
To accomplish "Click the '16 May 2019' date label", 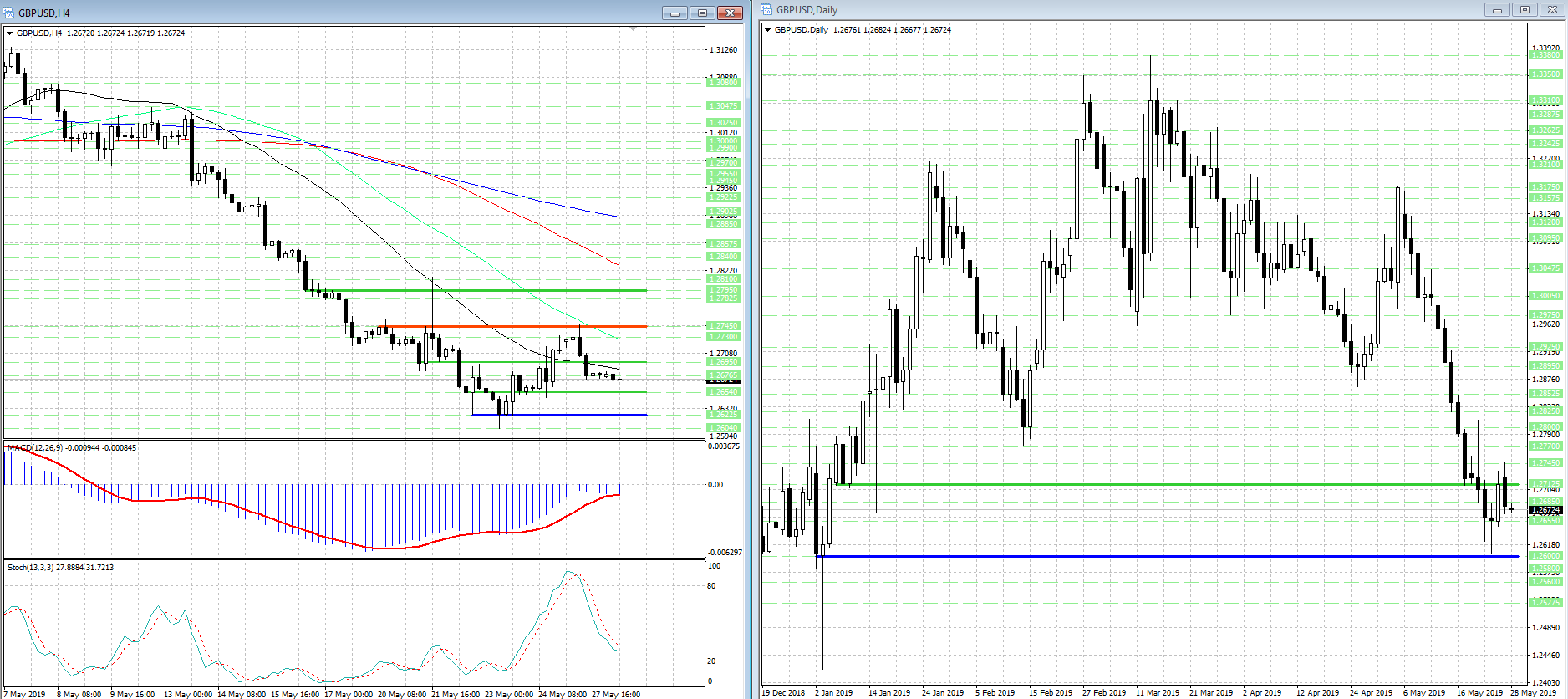I will coord(1479,693).
